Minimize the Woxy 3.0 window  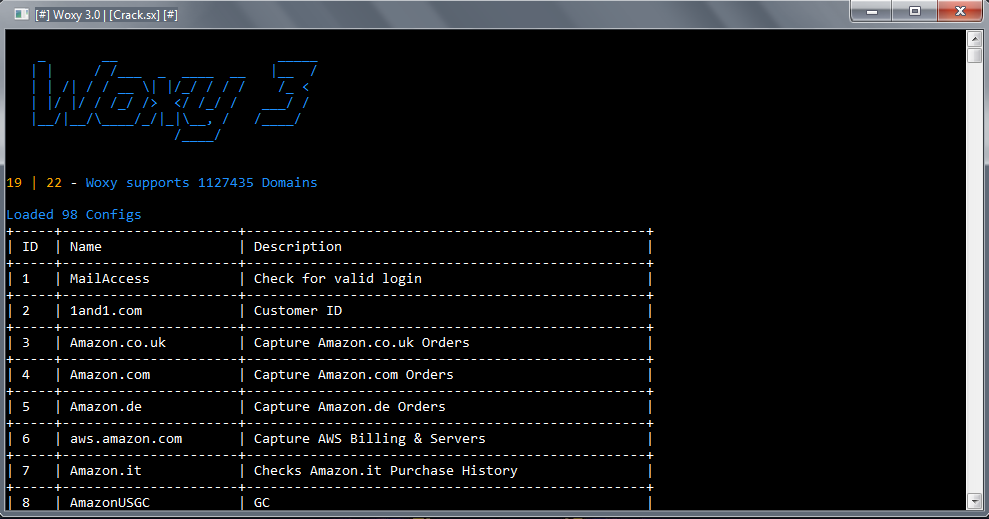pos(872,11)
